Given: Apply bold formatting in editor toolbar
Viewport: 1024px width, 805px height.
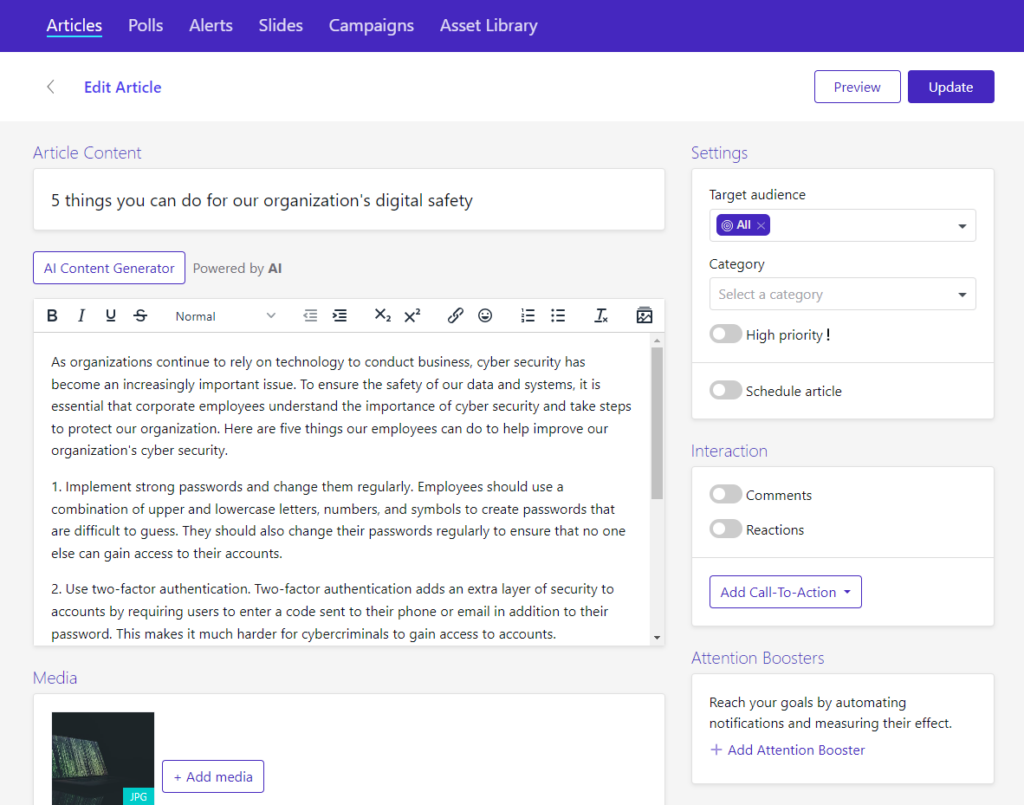Looking at the screenshot, I should tap(53, 316).
